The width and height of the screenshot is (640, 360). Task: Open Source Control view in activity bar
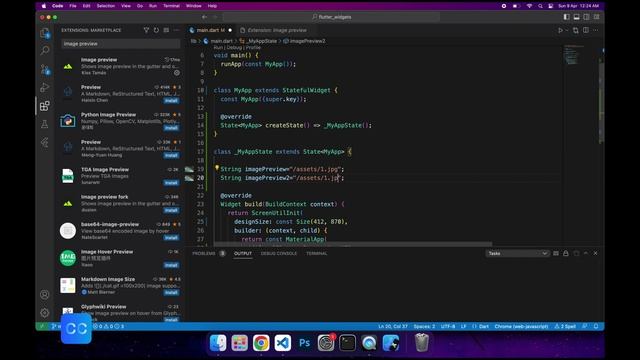45,69
